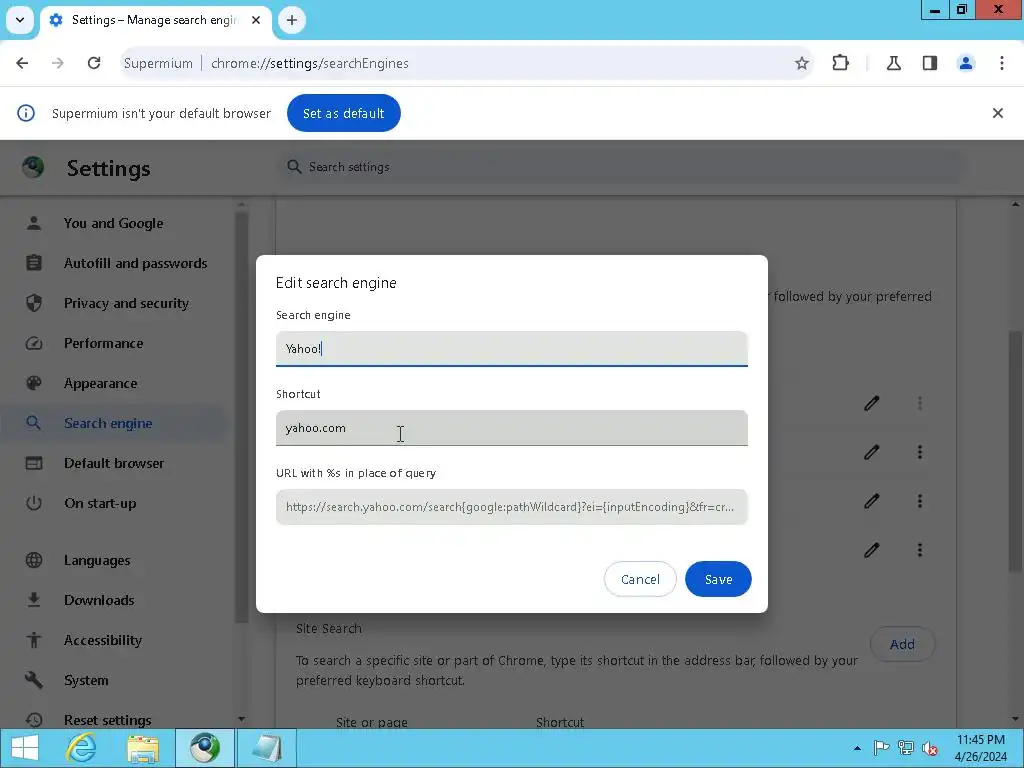Screen dimensions: 1024x768
Task: Toggle the side panel icon
Action: click(930, 63)
